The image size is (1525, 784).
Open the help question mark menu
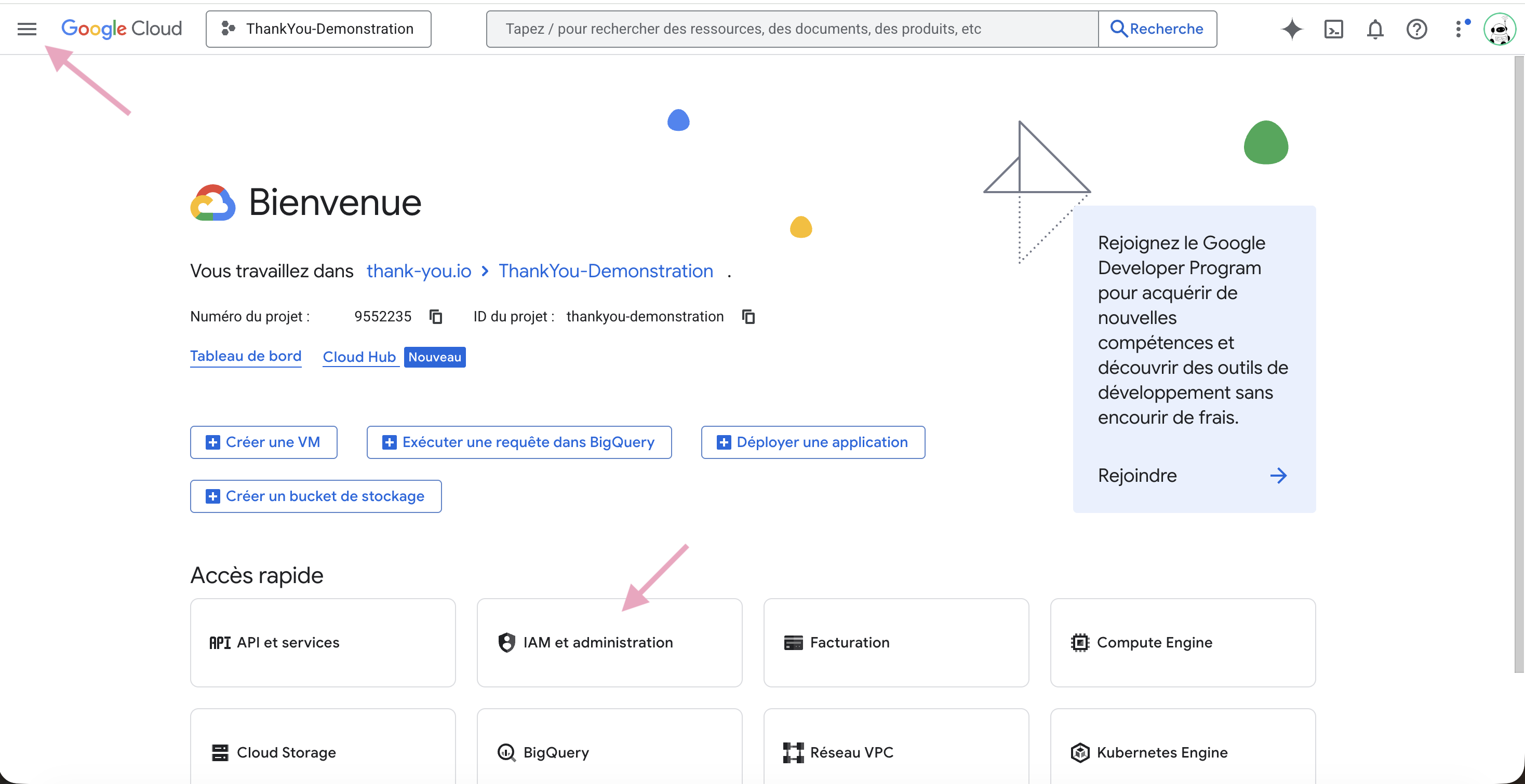coord(1416,29)
